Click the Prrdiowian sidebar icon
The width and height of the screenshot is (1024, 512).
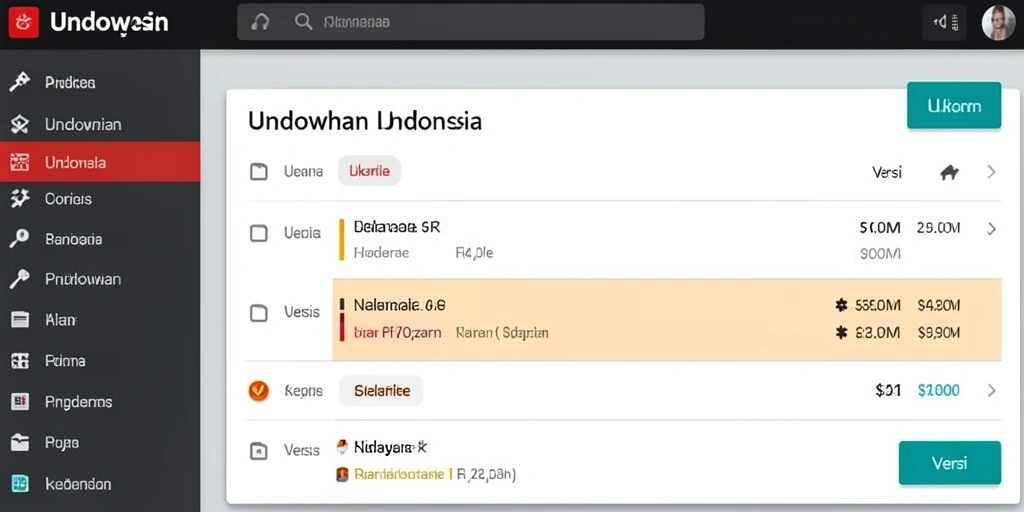pos(20,280)
